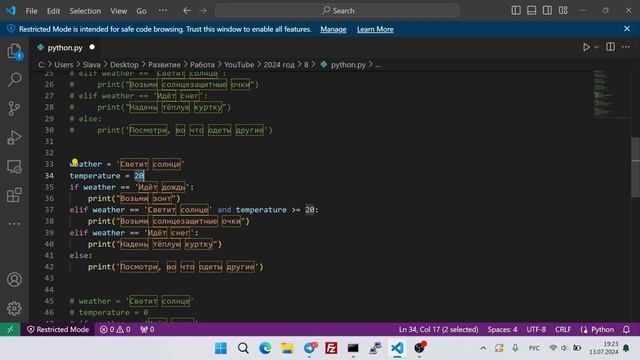640x360 pixels.
Task: Open editor More Actions ellipsis
Action: pos(626,47)
